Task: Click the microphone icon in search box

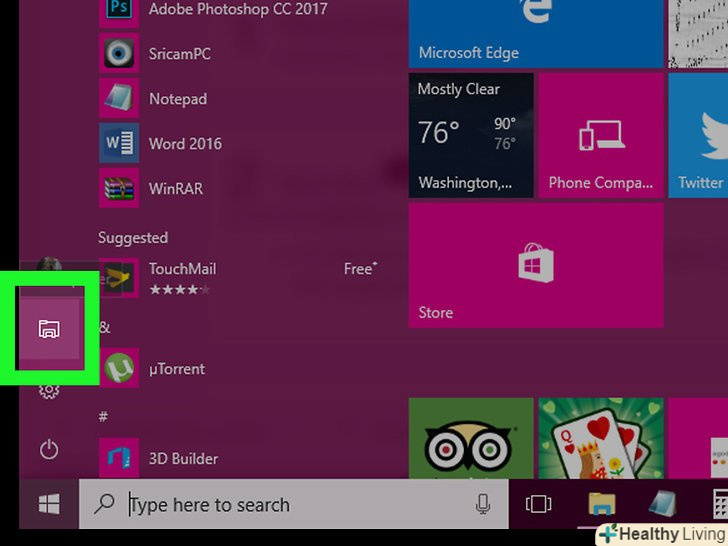Action: pos(482,504)
